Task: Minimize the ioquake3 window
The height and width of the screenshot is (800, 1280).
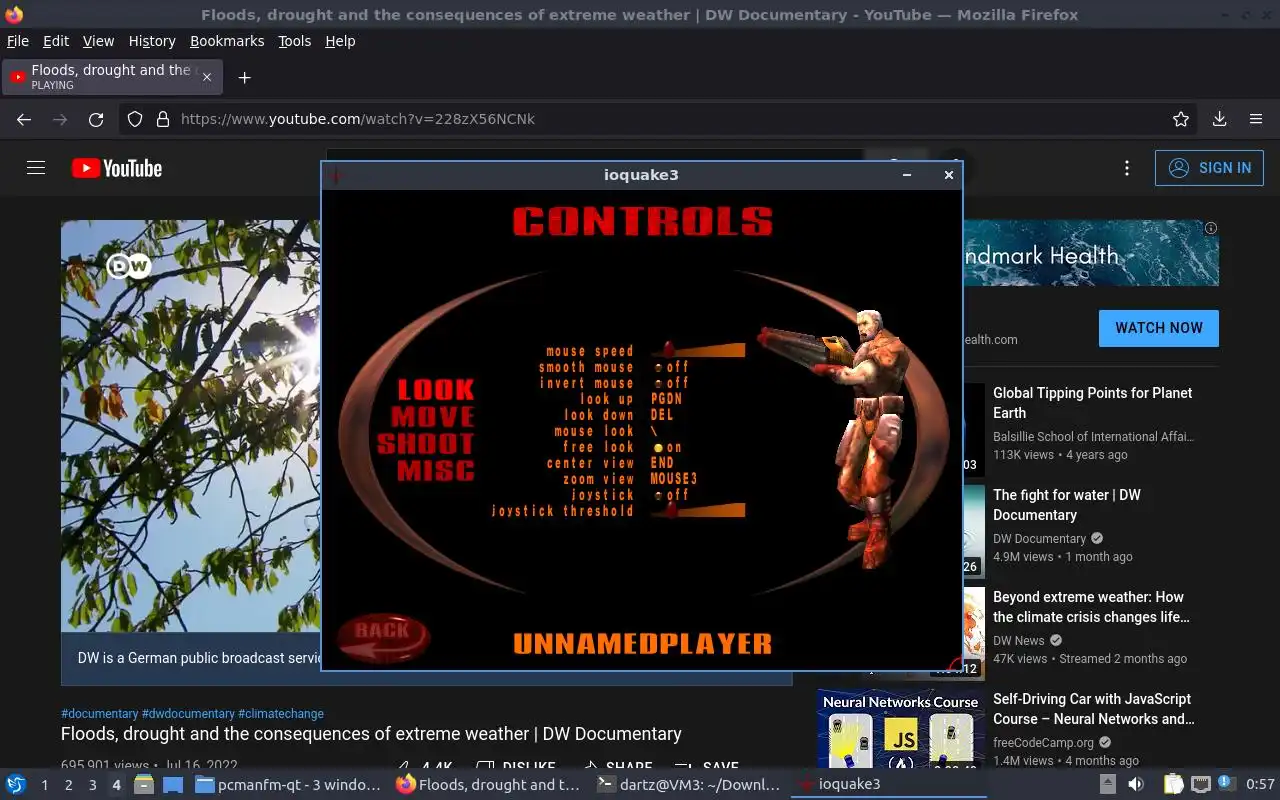Action: [907, 175]
